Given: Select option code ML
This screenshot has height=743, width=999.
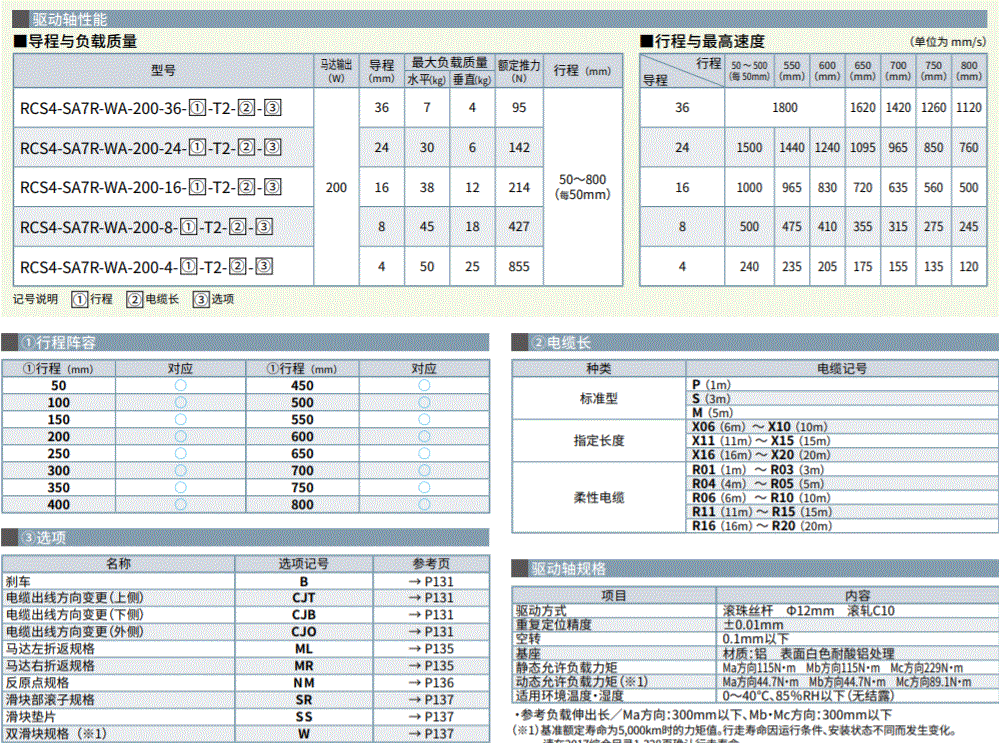Looking at the screenshot, I should [304, 649].
